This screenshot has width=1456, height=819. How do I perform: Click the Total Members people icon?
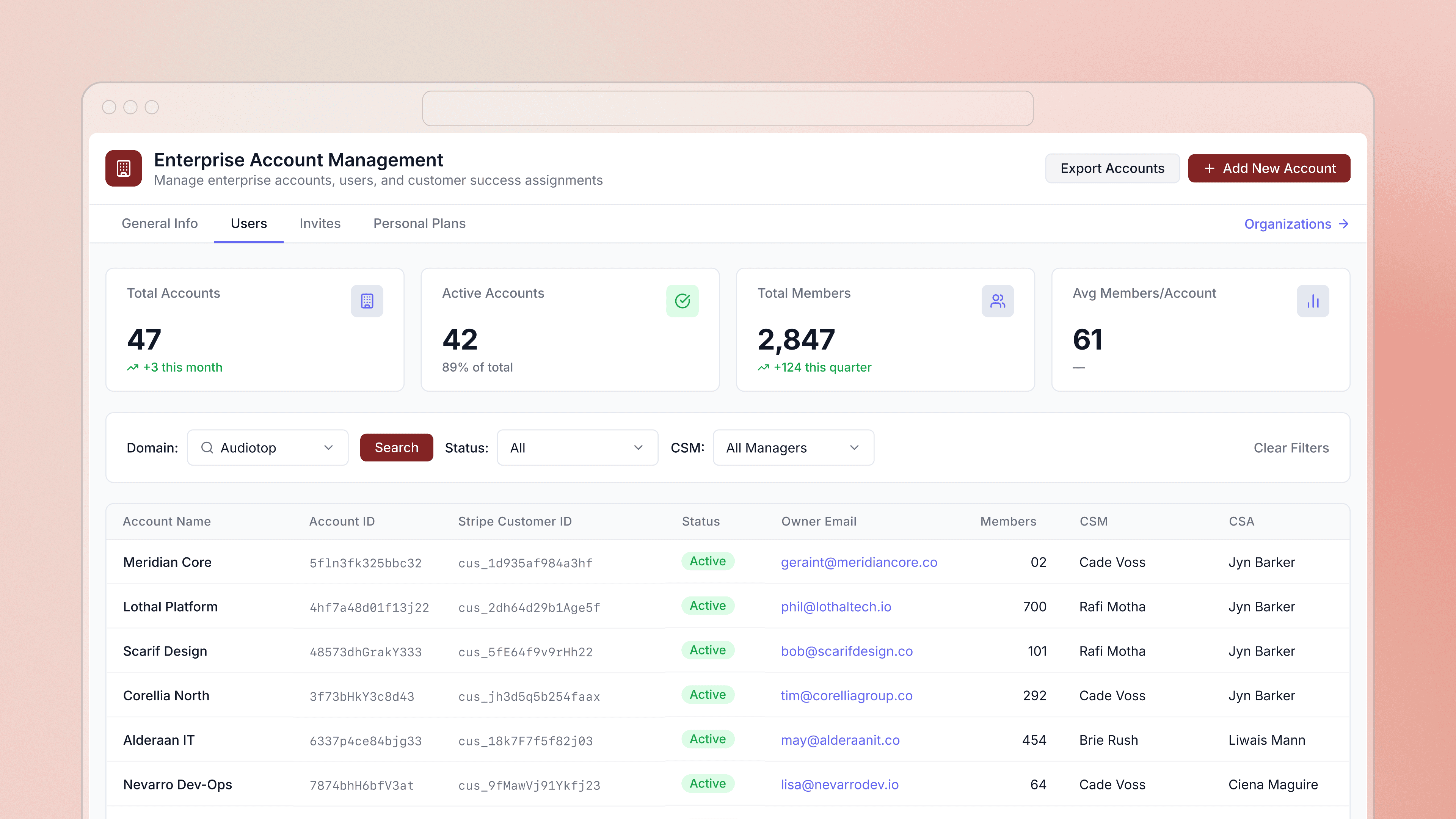(998, 301)
